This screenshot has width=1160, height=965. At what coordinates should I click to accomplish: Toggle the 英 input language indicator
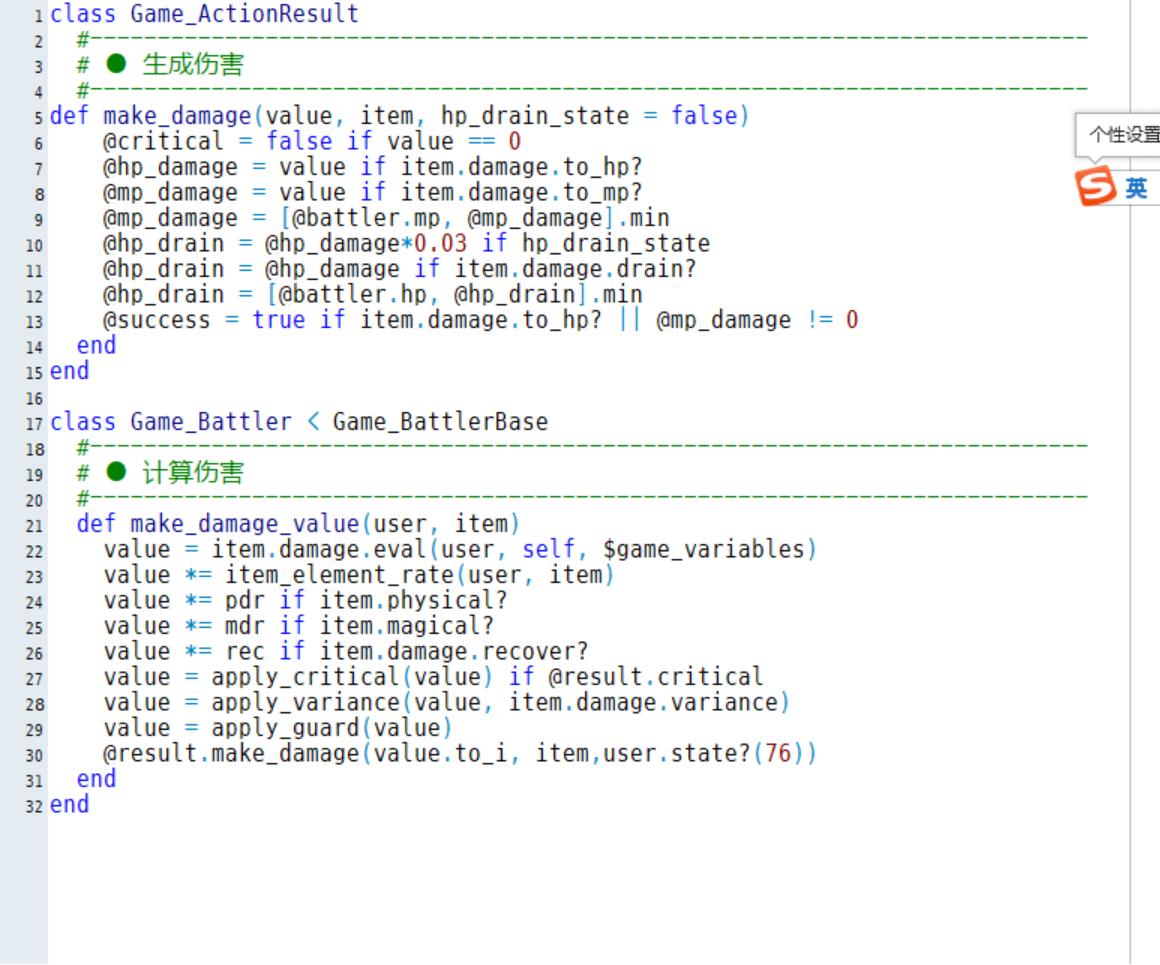click(1136, 188)
